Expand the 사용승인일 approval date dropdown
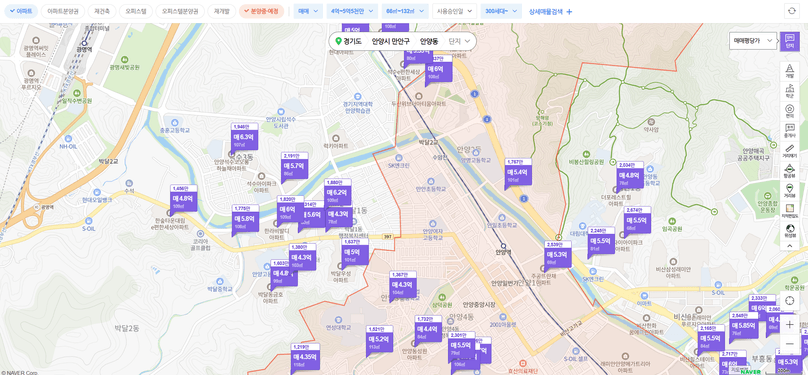Image resolution: width=808 pixels, height=375 pixels. pos(454,11)
